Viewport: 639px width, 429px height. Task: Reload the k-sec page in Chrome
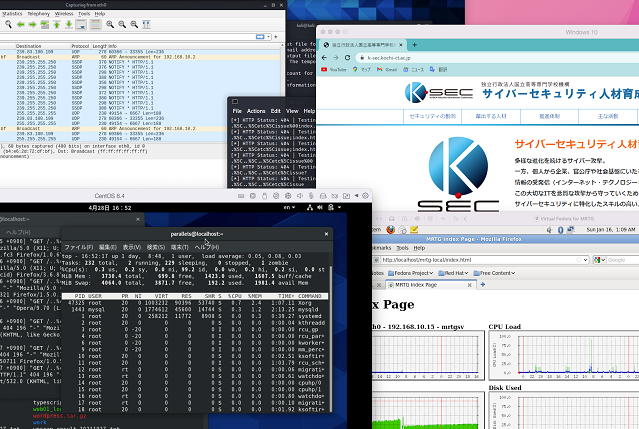click(x=347, y=57)
